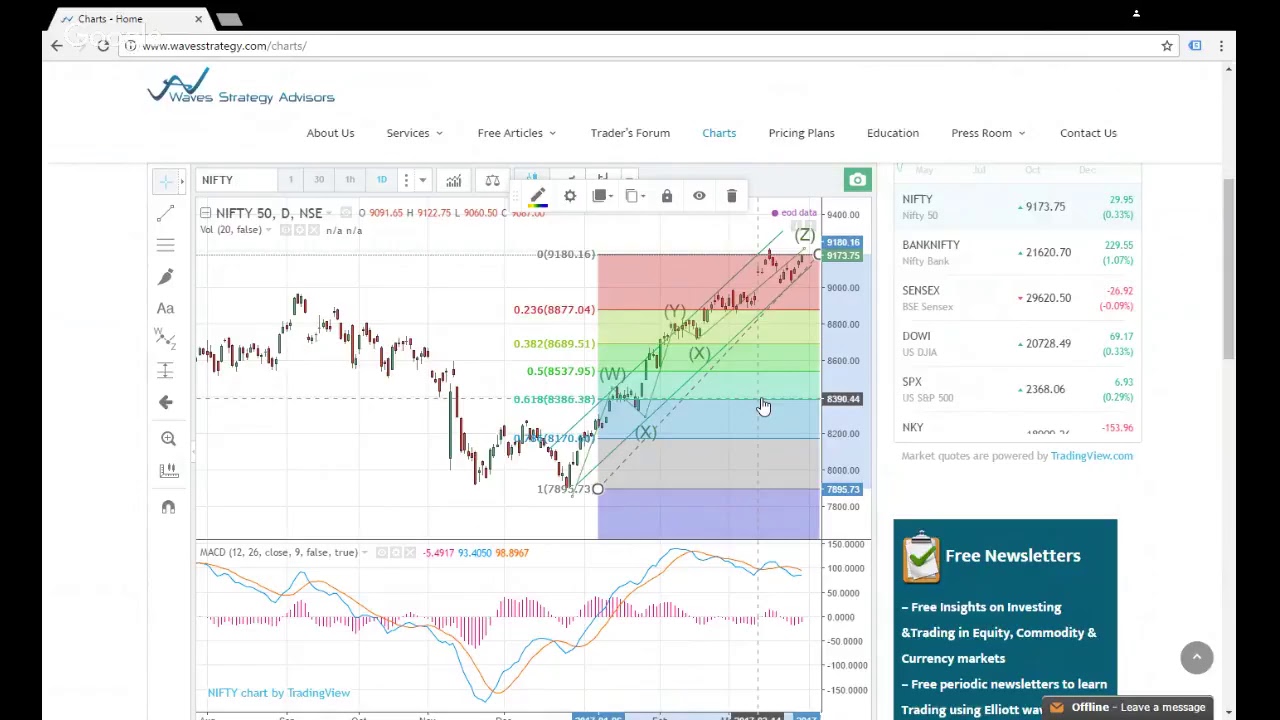Select BANKNIFTY row in watchlist

(1018, 253)
